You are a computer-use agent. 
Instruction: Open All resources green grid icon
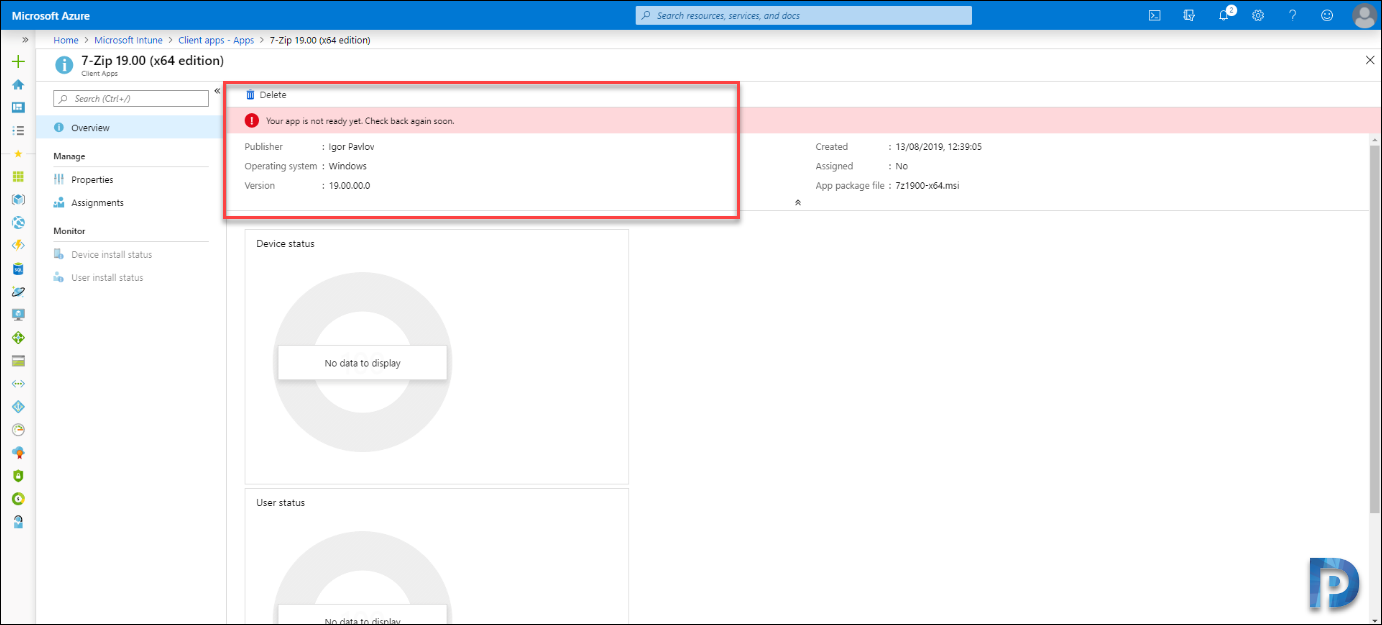18,176
